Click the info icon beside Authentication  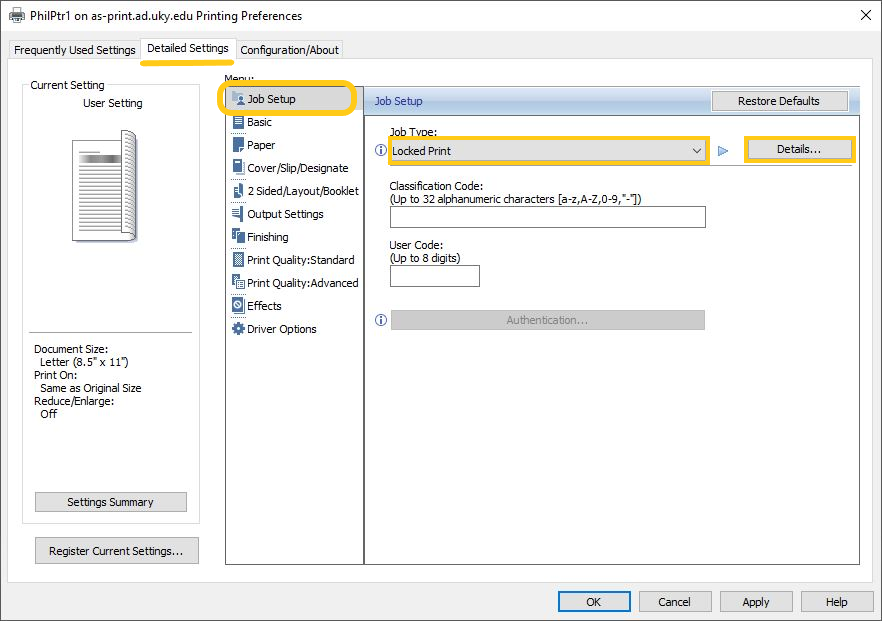coord(381,320)
